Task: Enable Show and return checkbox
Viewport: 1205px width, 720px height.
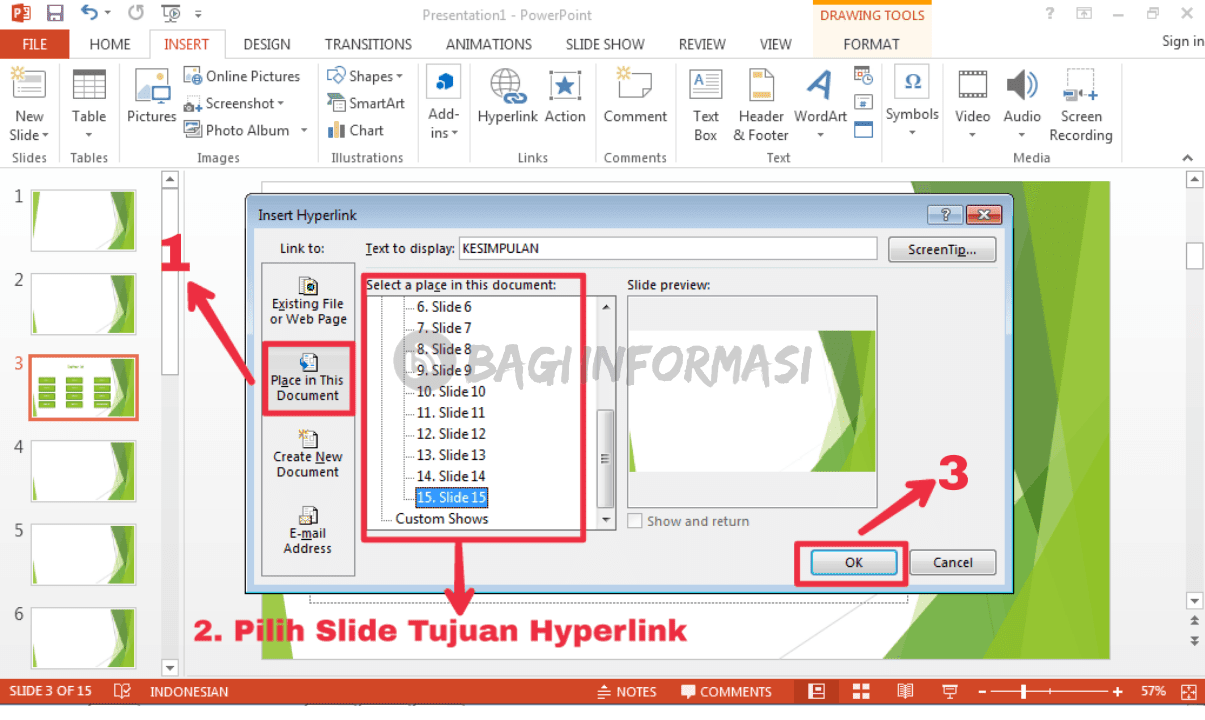Action: coord(634,521)
